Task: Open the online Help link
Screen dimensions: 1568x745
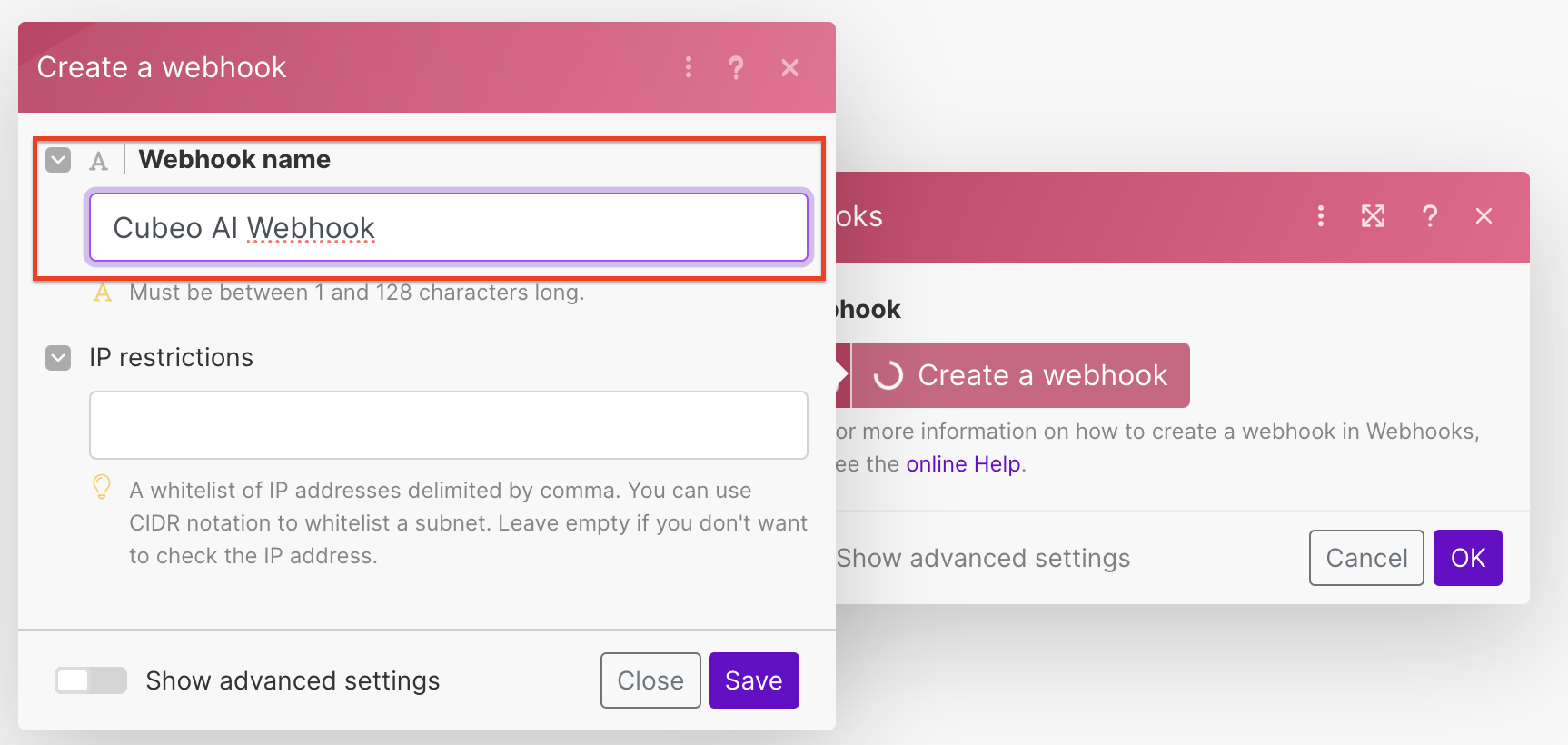Action: (963, 464)
